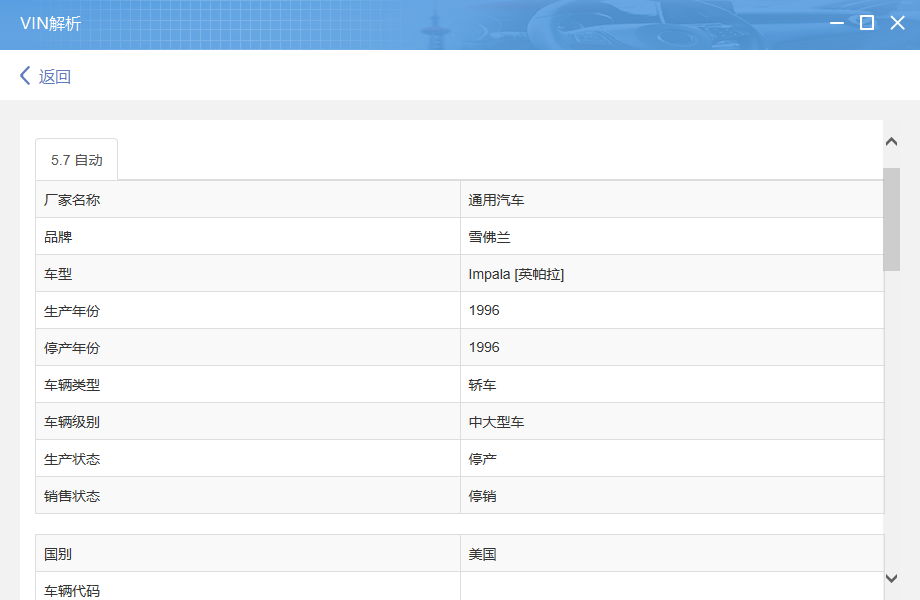Screen dimensions: 920x600
Task: Click the 车型 label cell
Action: (248, 273)
